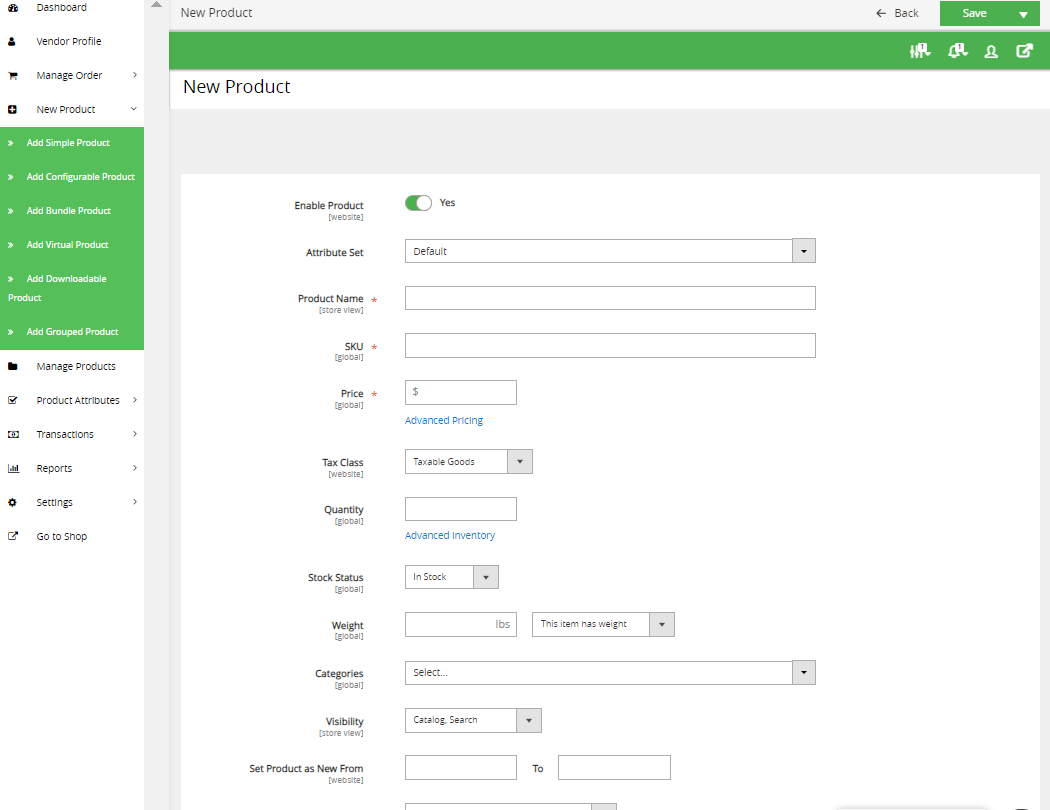Click the Reports bar chart icon
The height and width of the screenshot is (810, 1050).
click(x=13, y=469)
